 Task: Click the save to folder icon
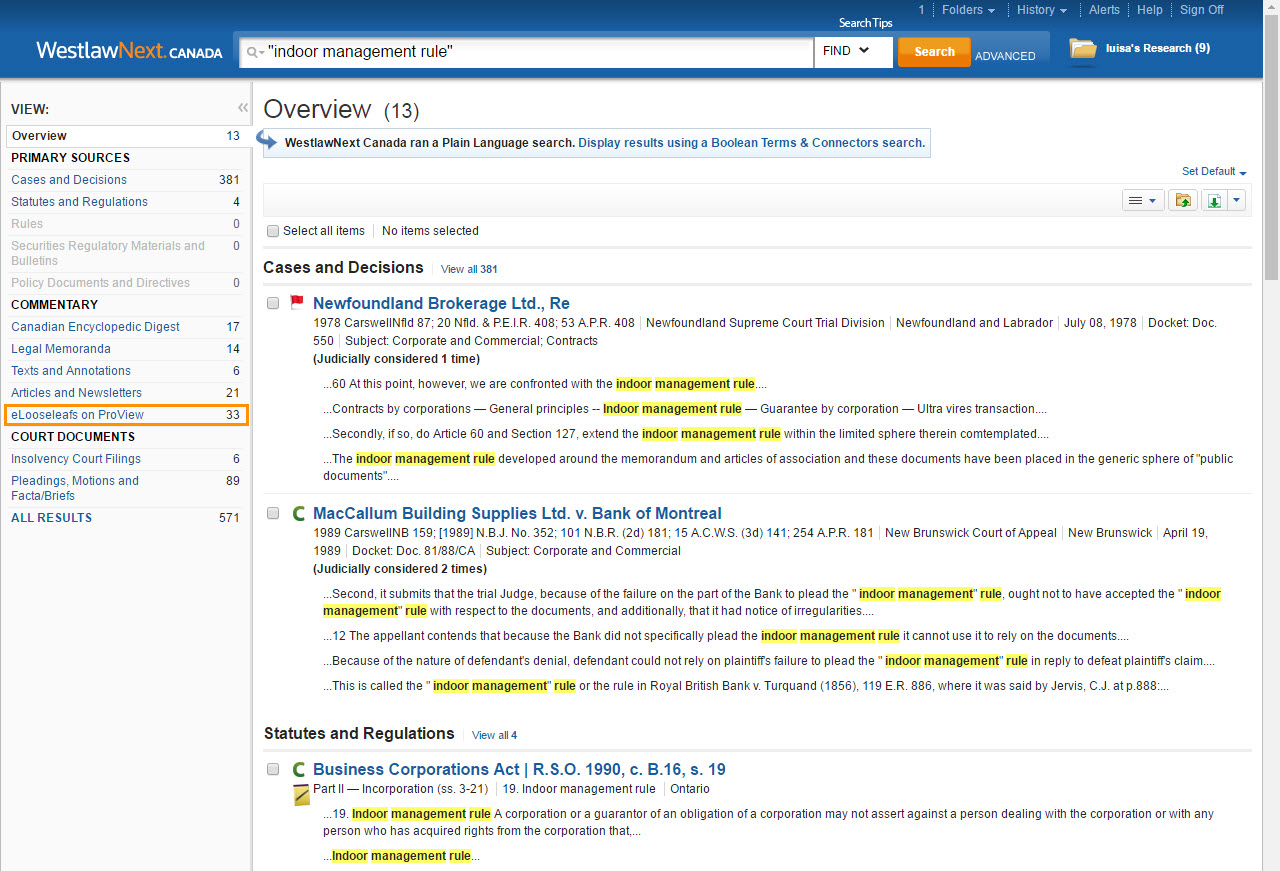(x=1182, y=201)
